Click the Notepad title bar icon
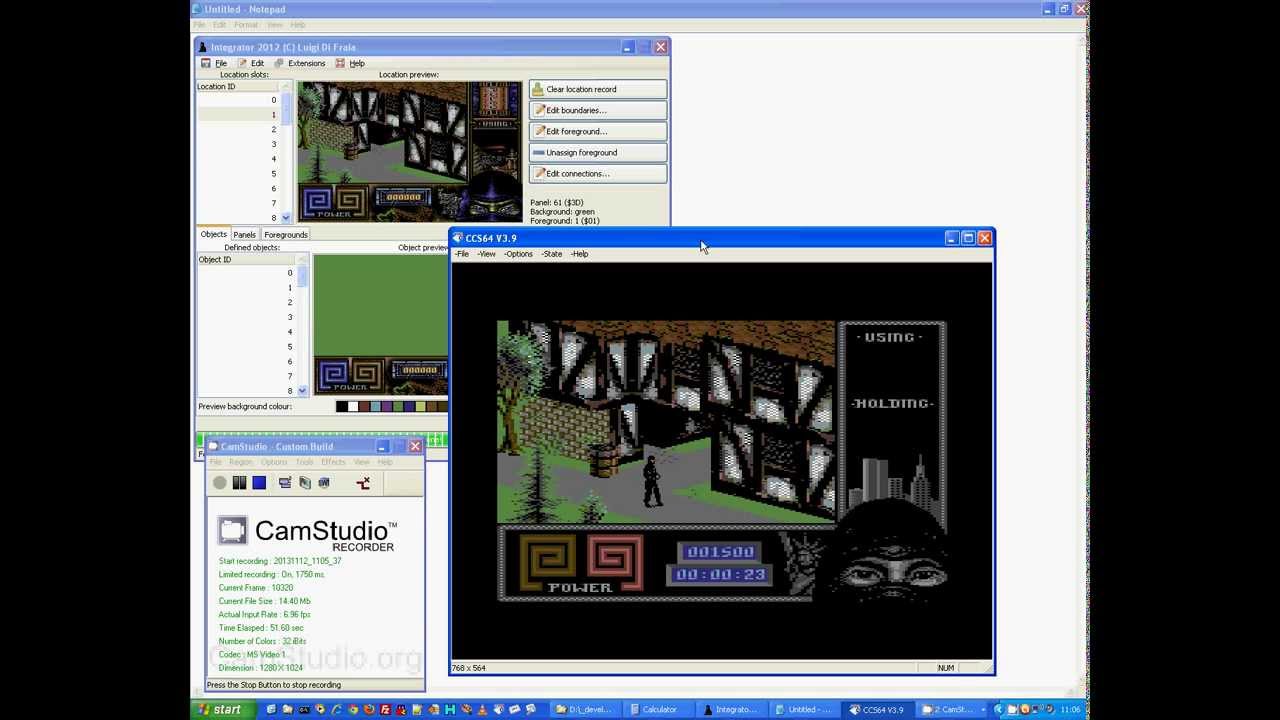The image size is (1280, 720). (x=198, y=9)
